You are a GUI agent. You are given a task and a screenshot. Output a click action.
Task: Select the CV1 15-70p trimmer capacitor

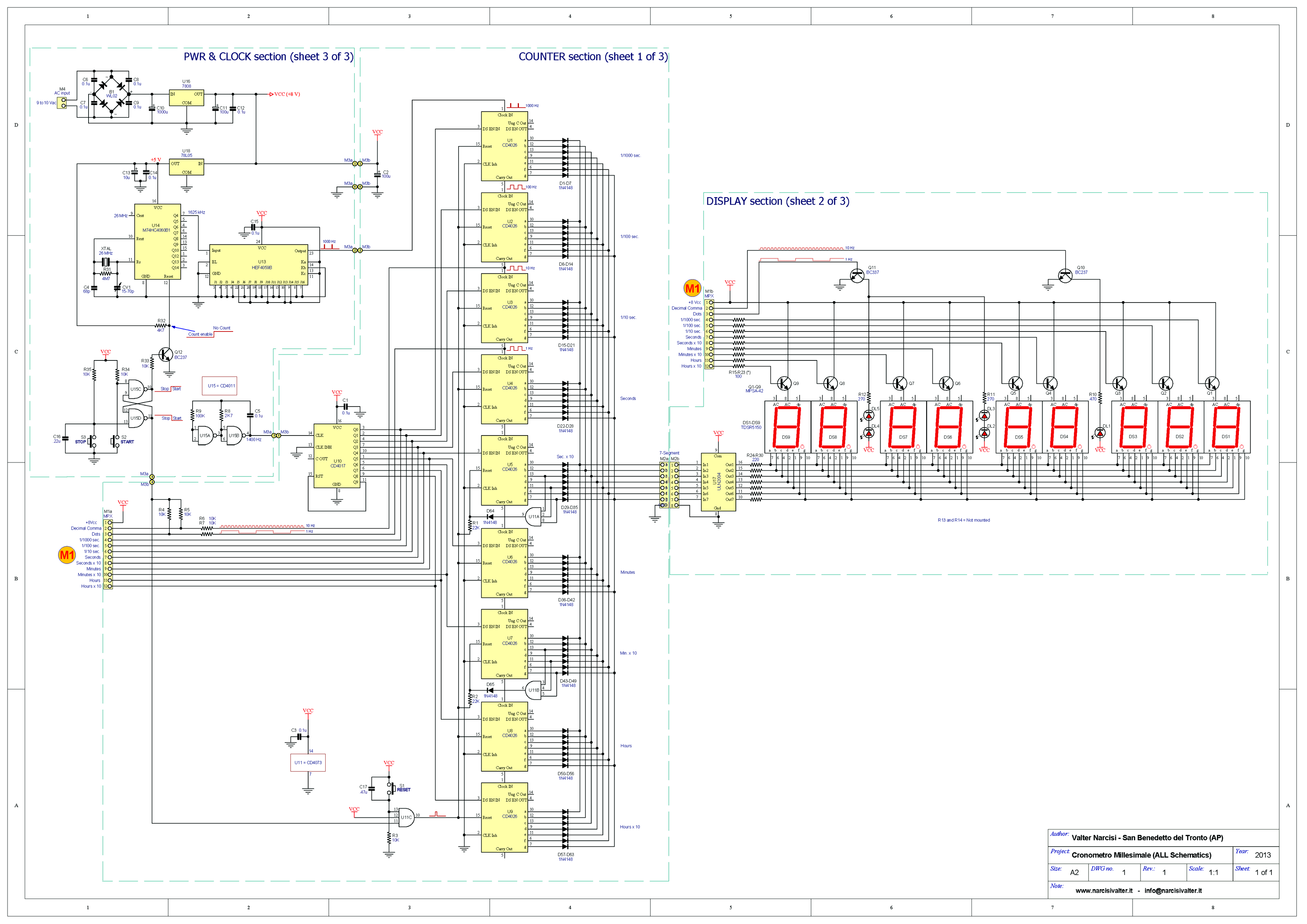click(x=118, y=288)
